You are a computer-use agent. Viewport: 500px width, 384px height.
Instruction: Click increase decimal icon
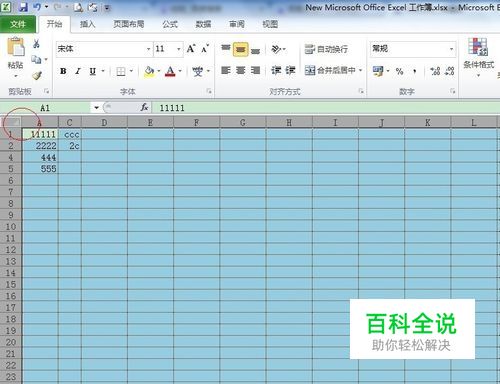click(x=435, y=71)
